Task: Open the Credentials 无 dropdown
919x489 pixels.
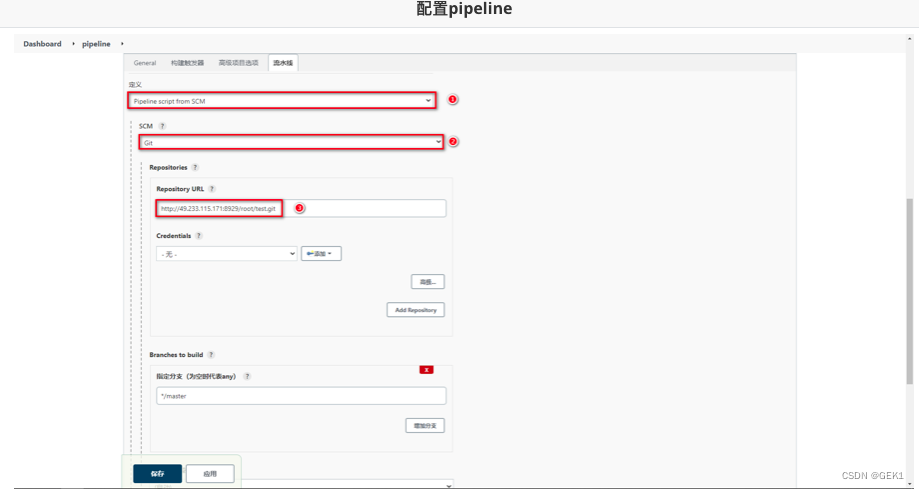Action: point(226,254)
